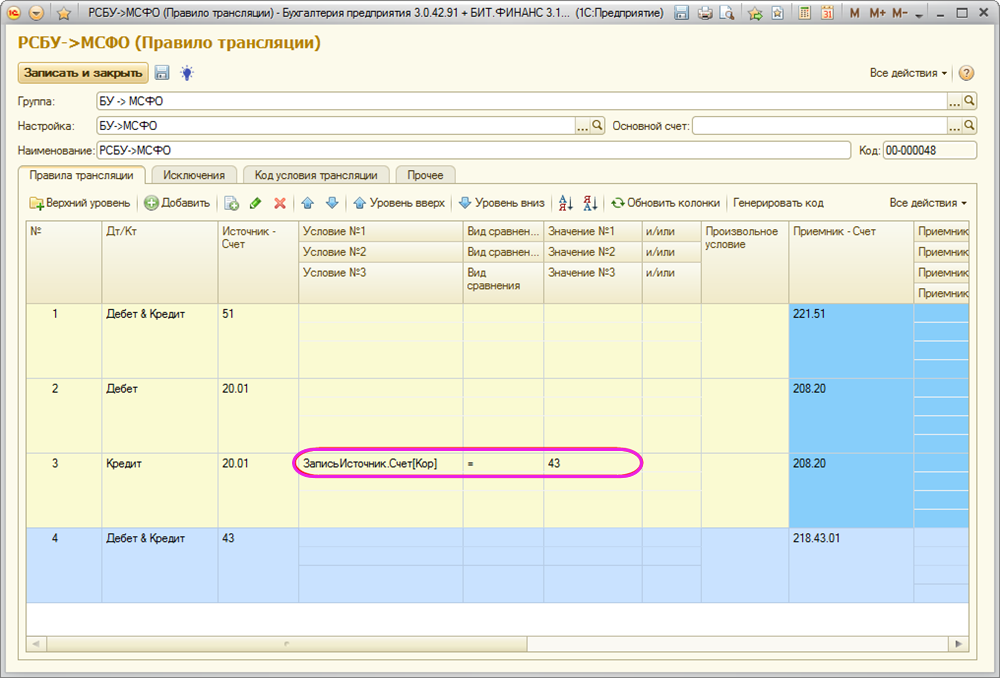The height and width of the screenshot is (678, 1000).
Task: Sort ascending with the A-Z icon
Action: [566, 203]
